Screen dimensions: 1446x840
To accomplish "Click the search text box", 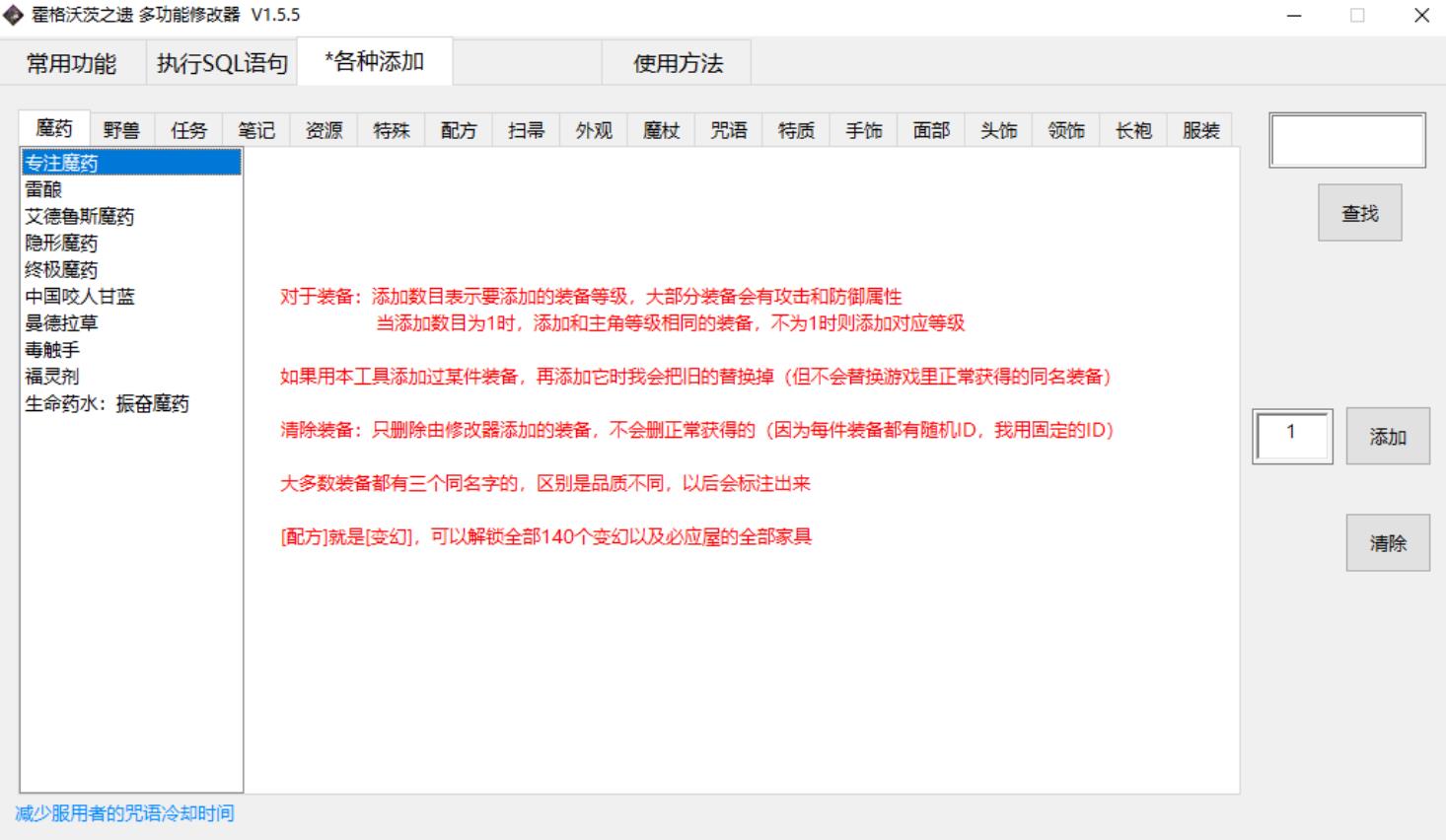I will (x=1346, y=140).
